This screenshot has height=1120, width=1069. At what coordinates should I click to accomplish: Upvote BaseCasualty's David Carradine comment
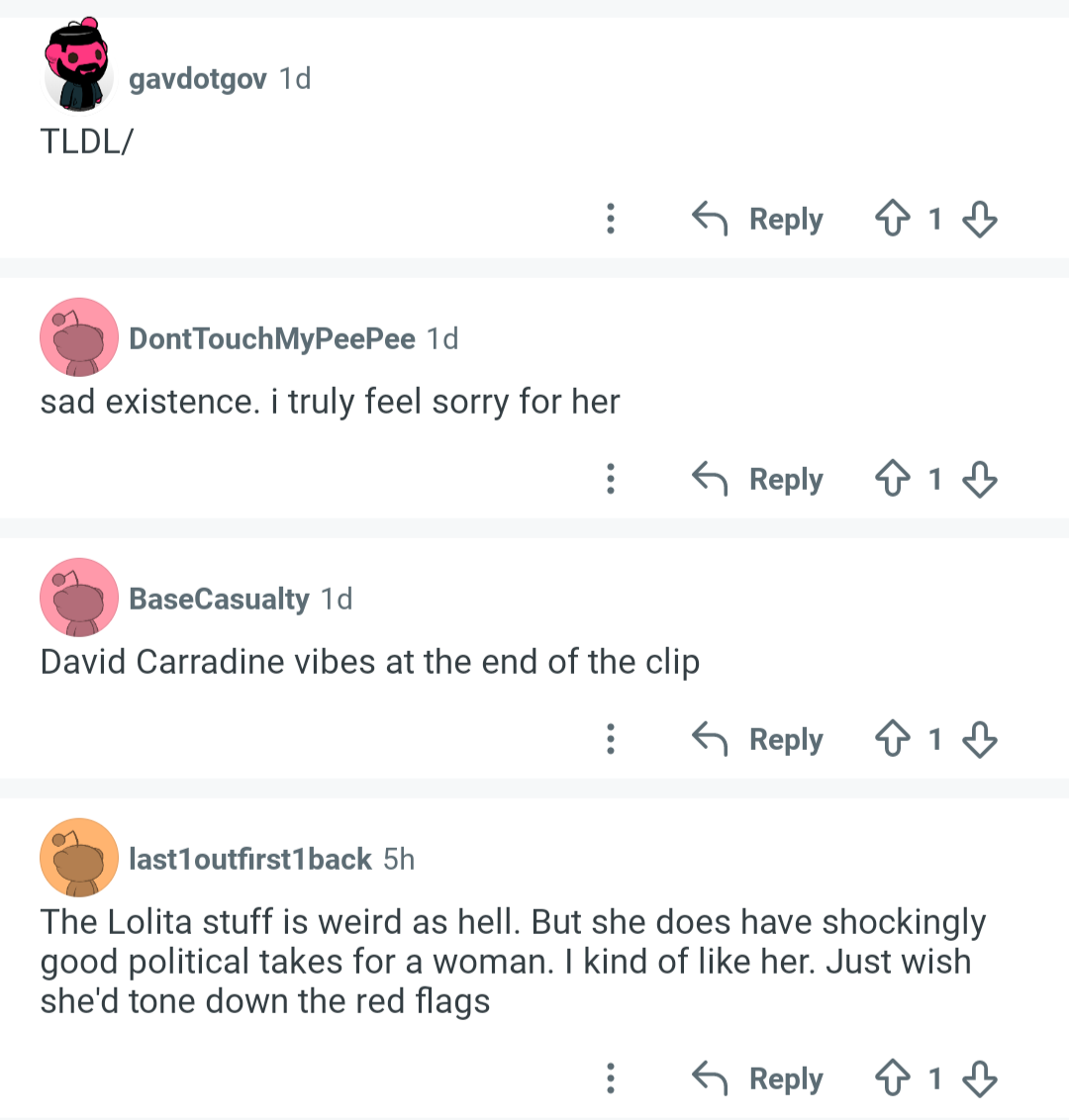[x=893, y=738]
